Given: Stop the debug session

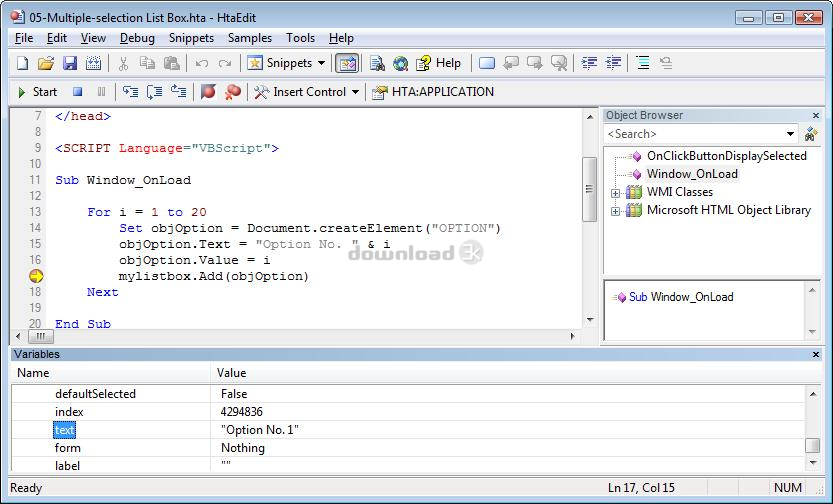Looking at the screenshot, I should coord(78,92).
